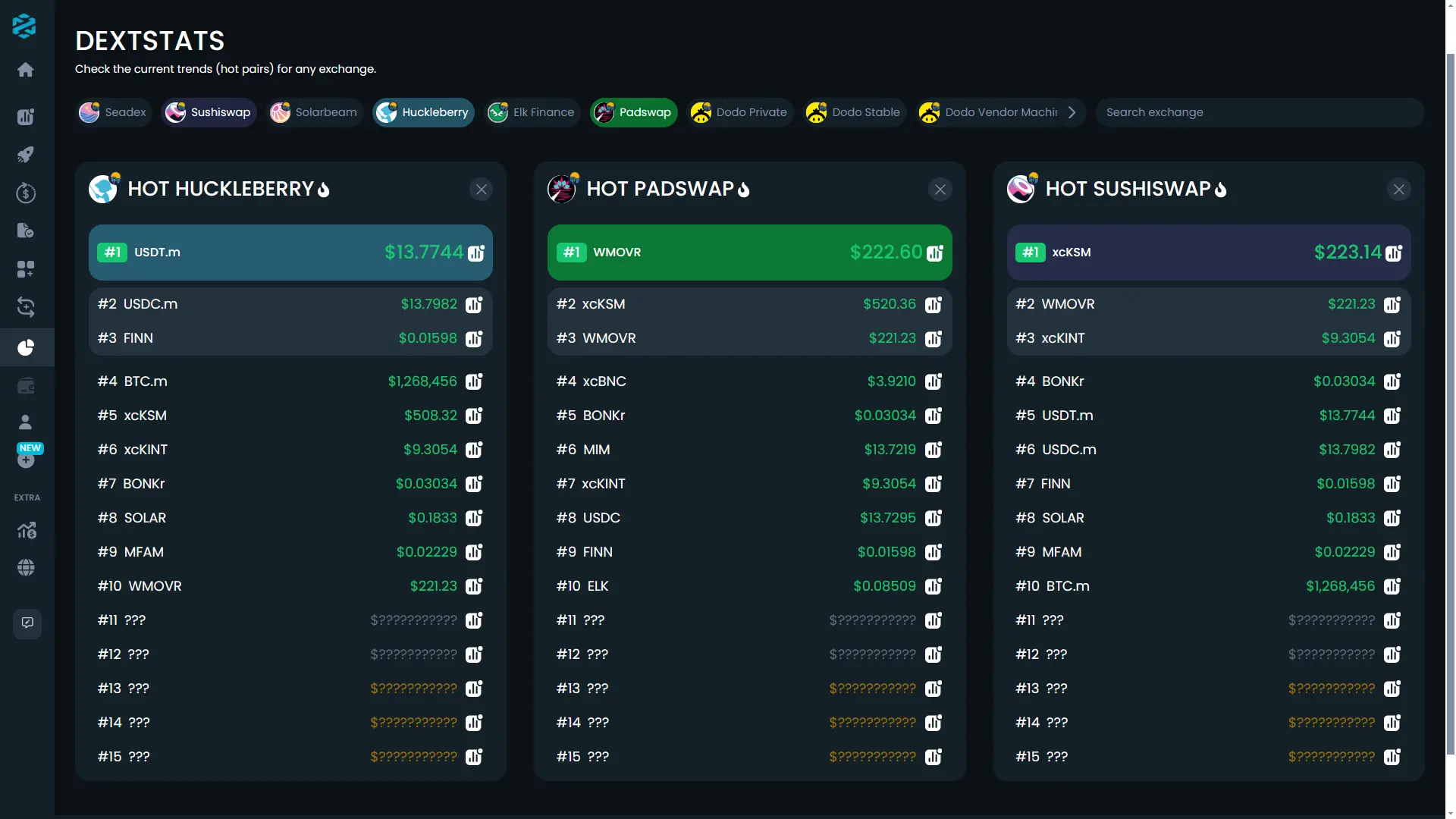Open the DEXTools logo home link
Image resolution: width=1456 pixels, height=819 pixels.
(24, 26)
